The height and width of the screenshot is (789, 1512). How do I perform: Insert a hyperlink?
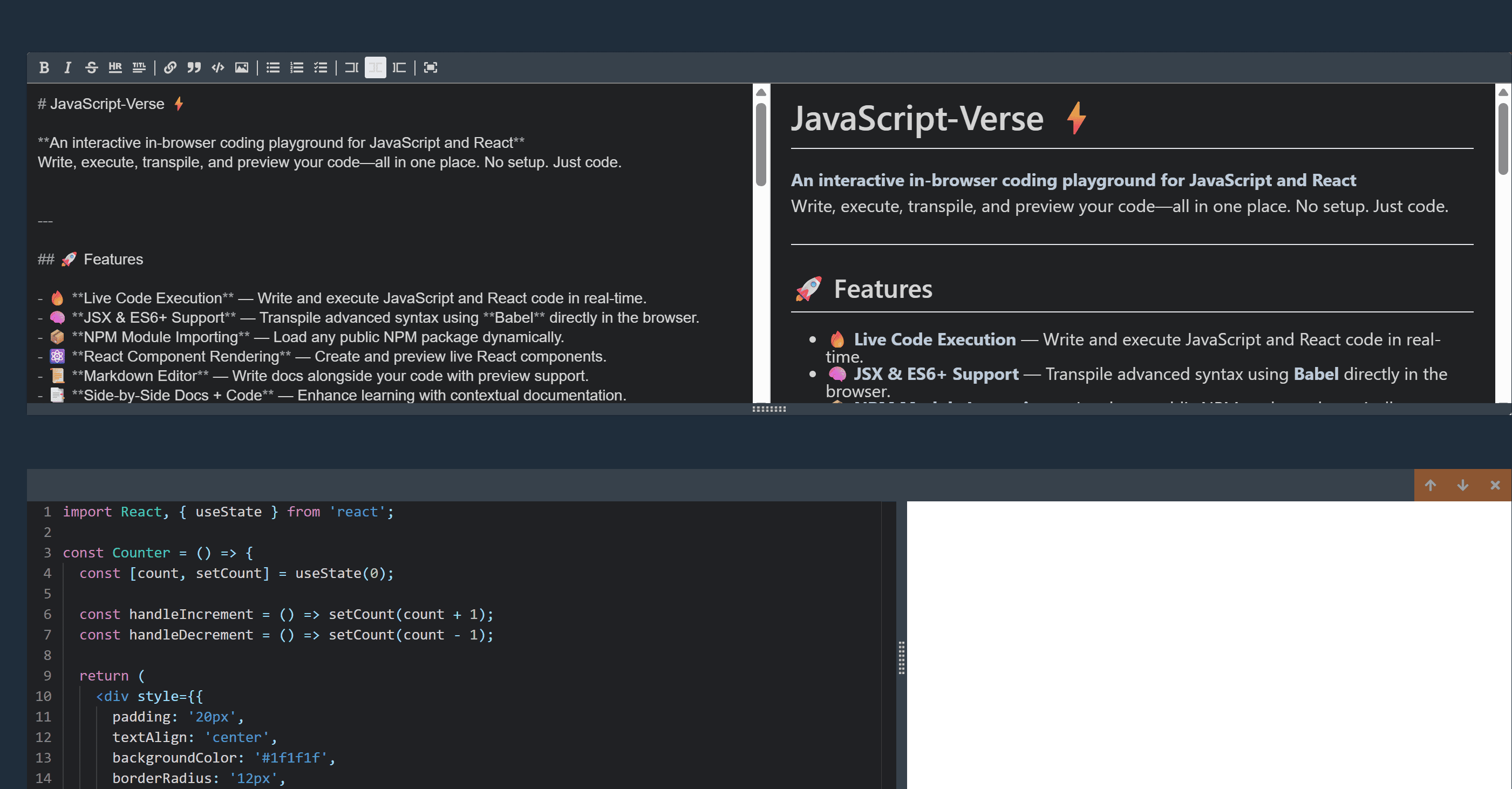click(169, 67)
